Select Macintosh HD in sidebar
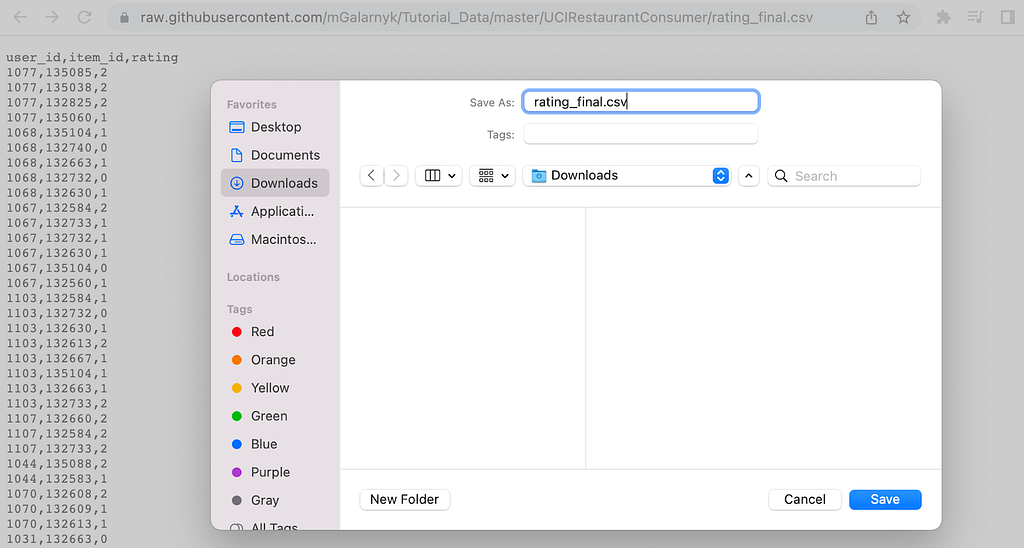Screen dimensions: 1024x548 point(275,239)
